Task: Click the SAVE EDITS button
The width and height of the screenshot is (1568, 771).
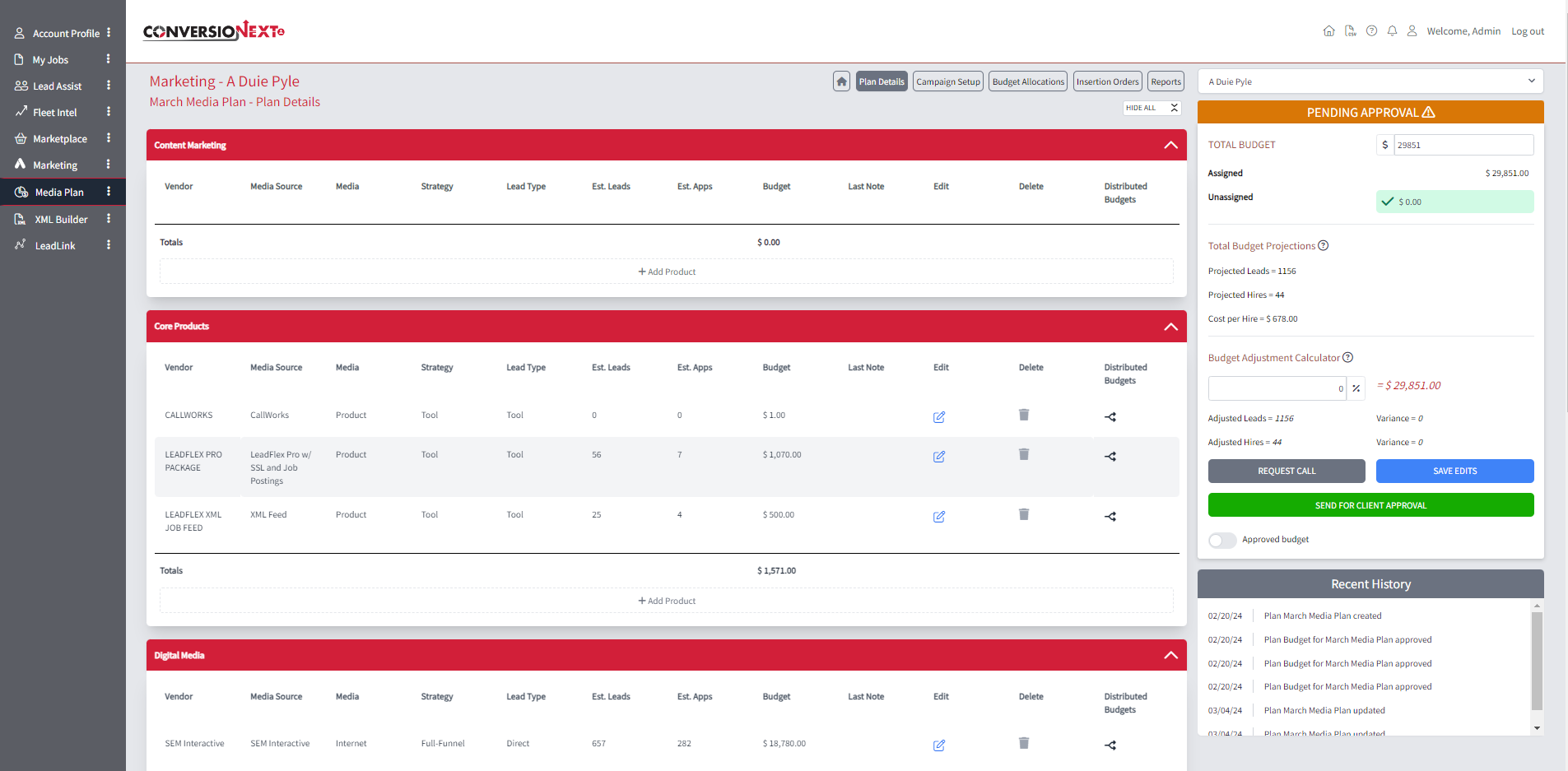Action: pos(1454,471)
